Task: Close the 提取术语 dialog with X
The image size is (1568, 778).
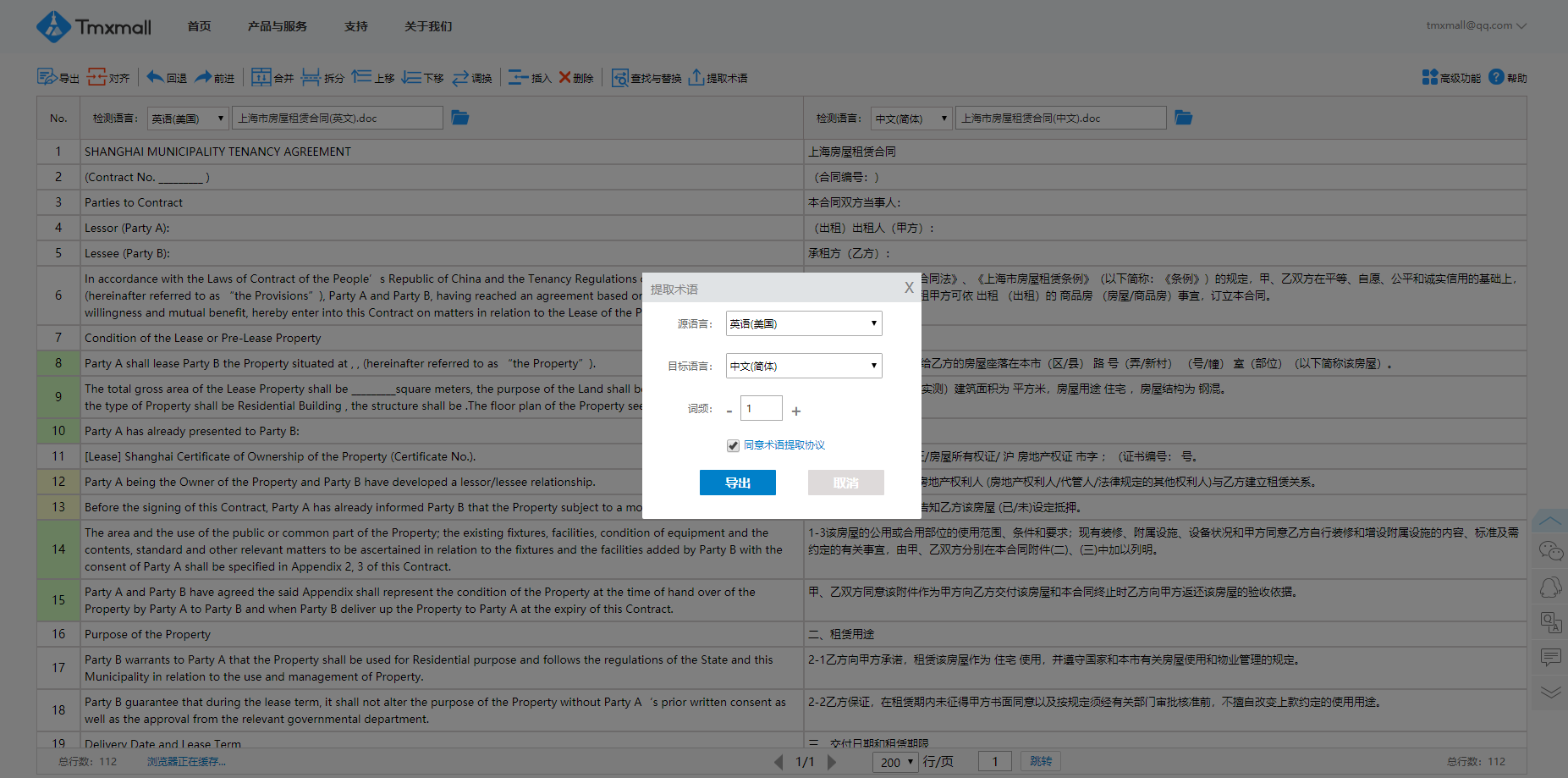Action: pyautogui.click(x=909, y=288)
